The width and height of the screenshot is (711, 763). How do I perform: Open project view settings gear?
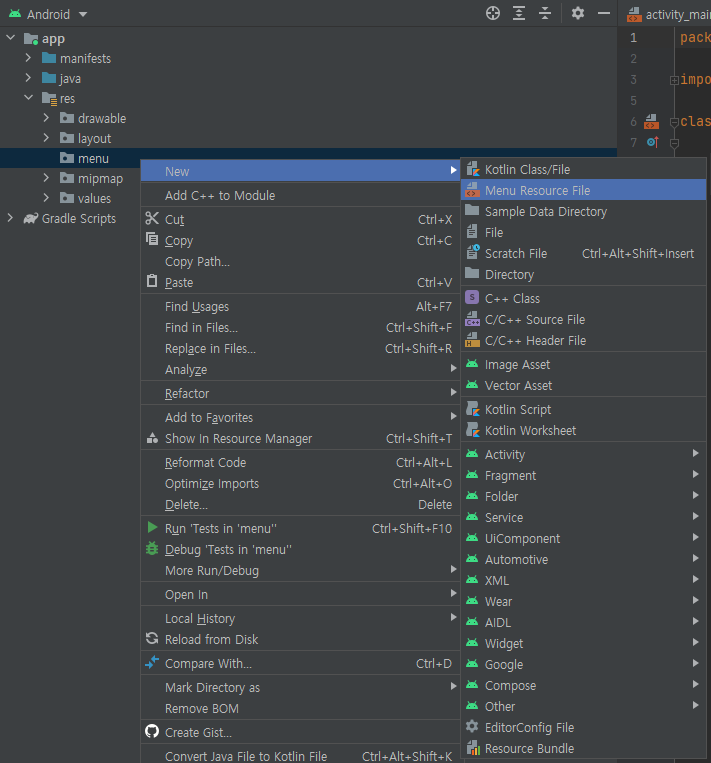(578, 13)
